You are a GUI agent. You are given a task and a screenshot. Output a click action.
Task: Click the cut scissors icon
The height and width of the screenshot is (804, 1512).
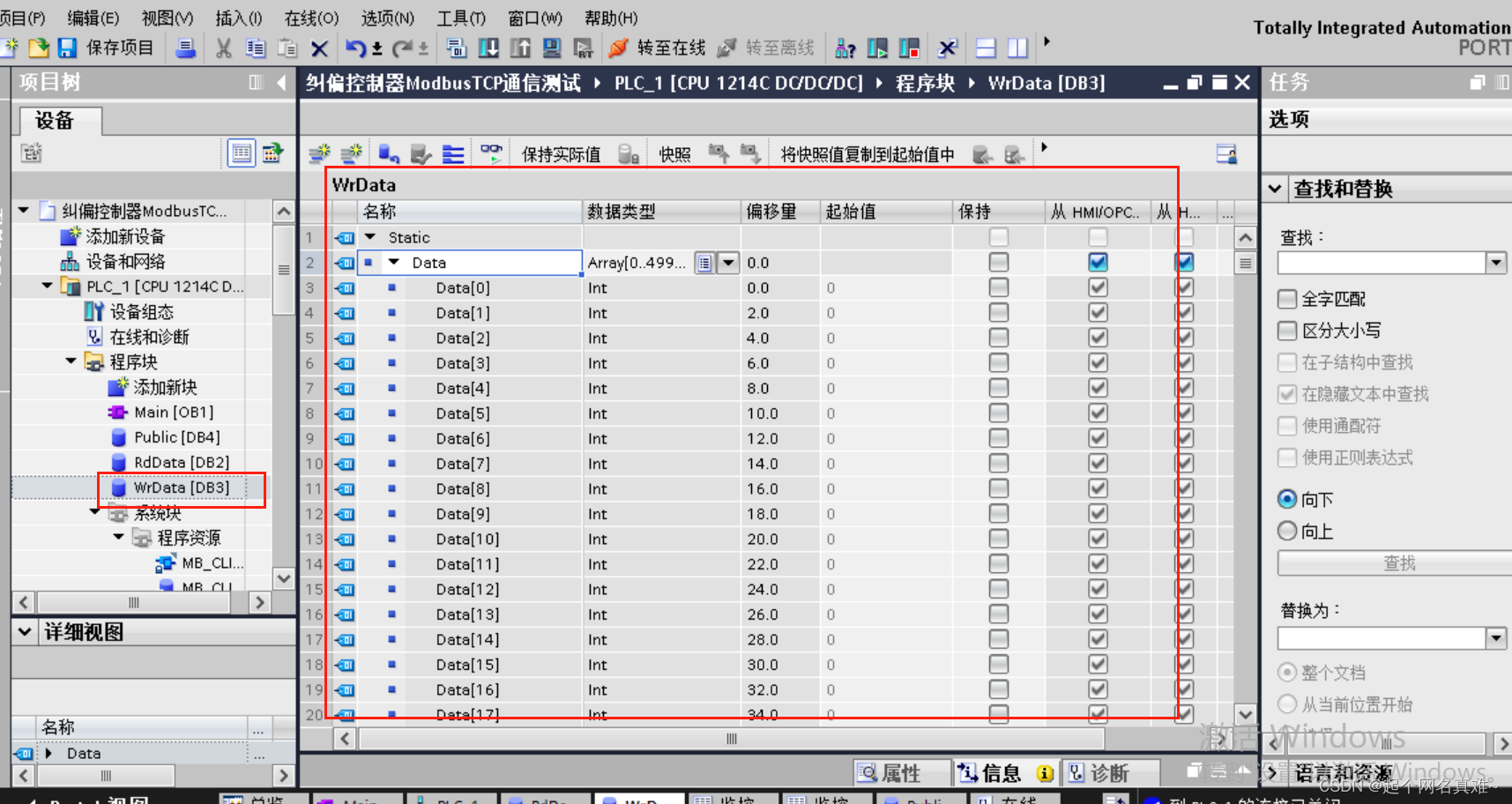[x=224, y=48]
